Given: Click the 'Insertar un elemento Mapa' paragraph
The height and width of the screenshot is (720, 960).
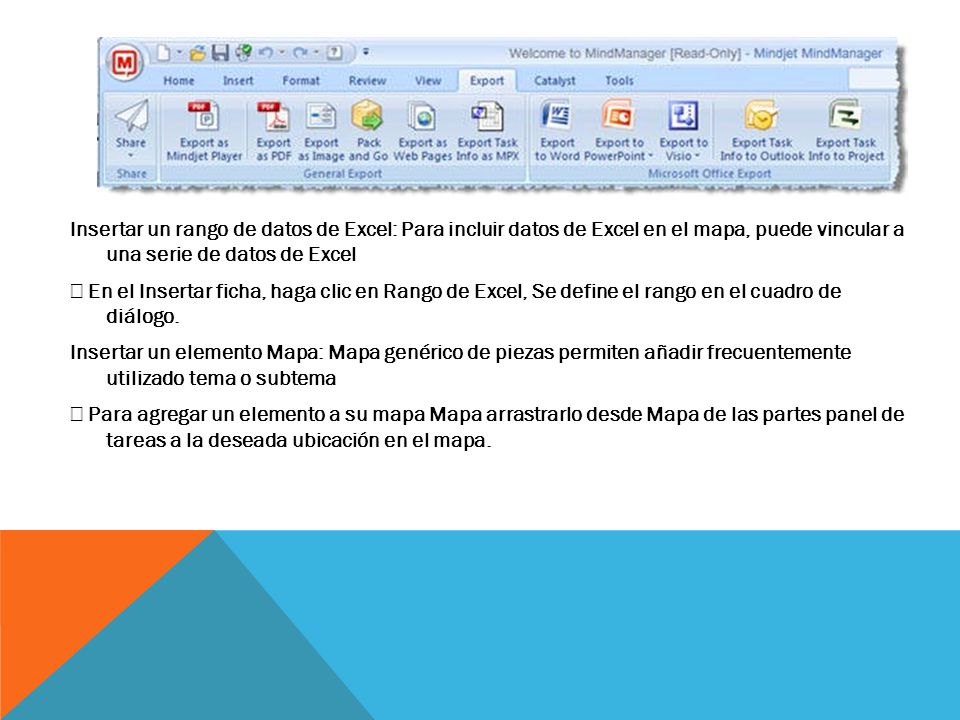Looking at the screenshot, I should pyautogui.click(x=460, y=366).
